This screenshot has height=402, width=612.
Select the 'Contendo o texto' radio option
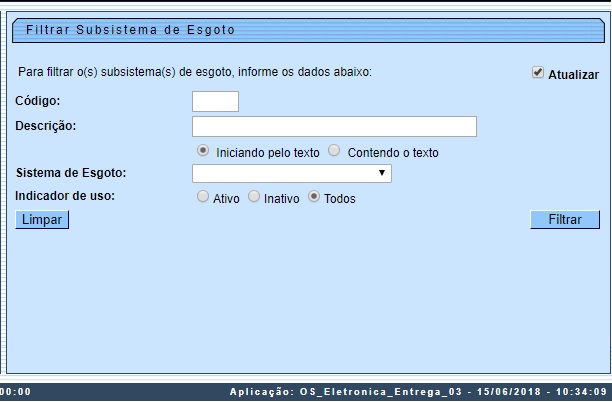point(334,151)
